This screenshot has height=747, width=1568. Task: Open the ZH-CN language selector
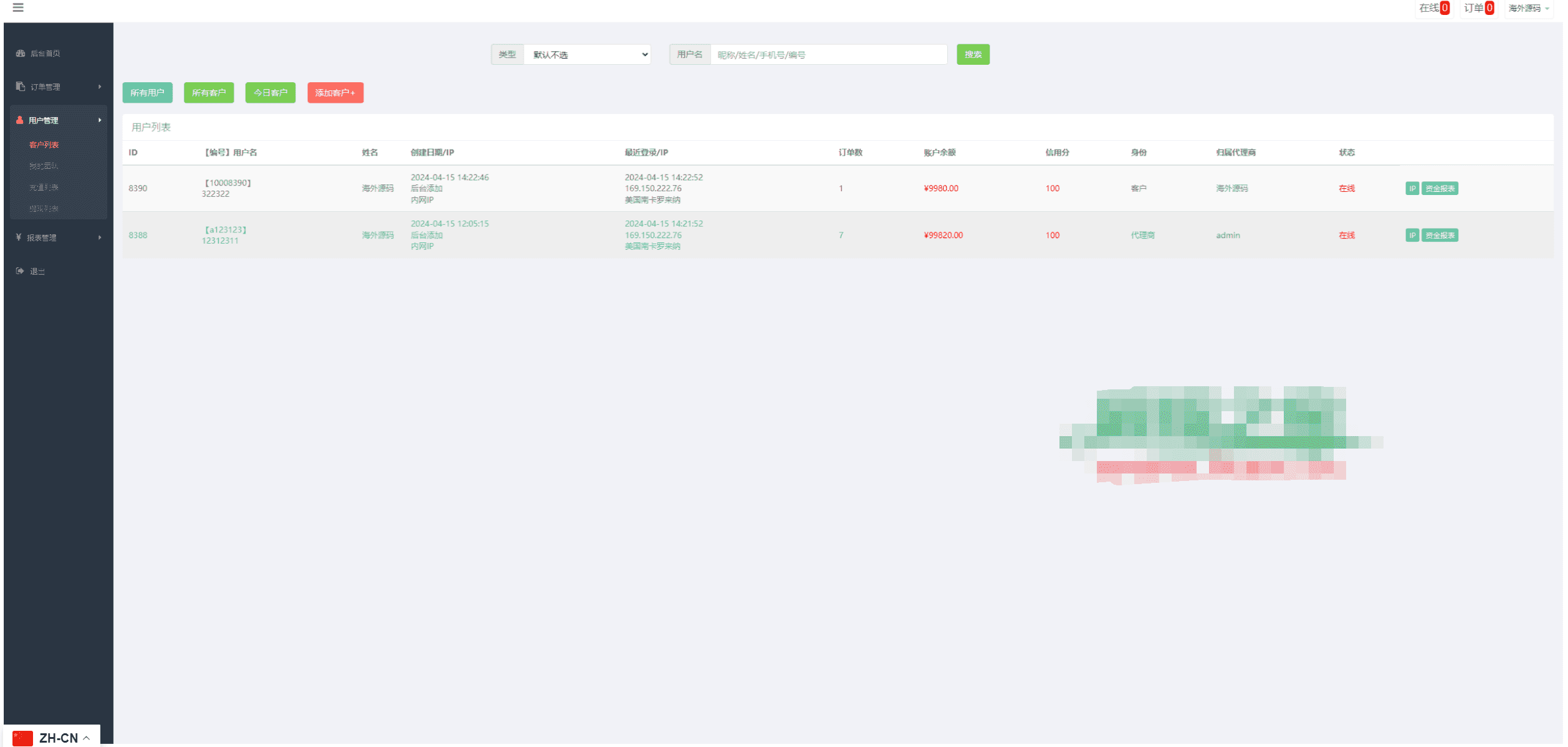[x=52, y=738]
